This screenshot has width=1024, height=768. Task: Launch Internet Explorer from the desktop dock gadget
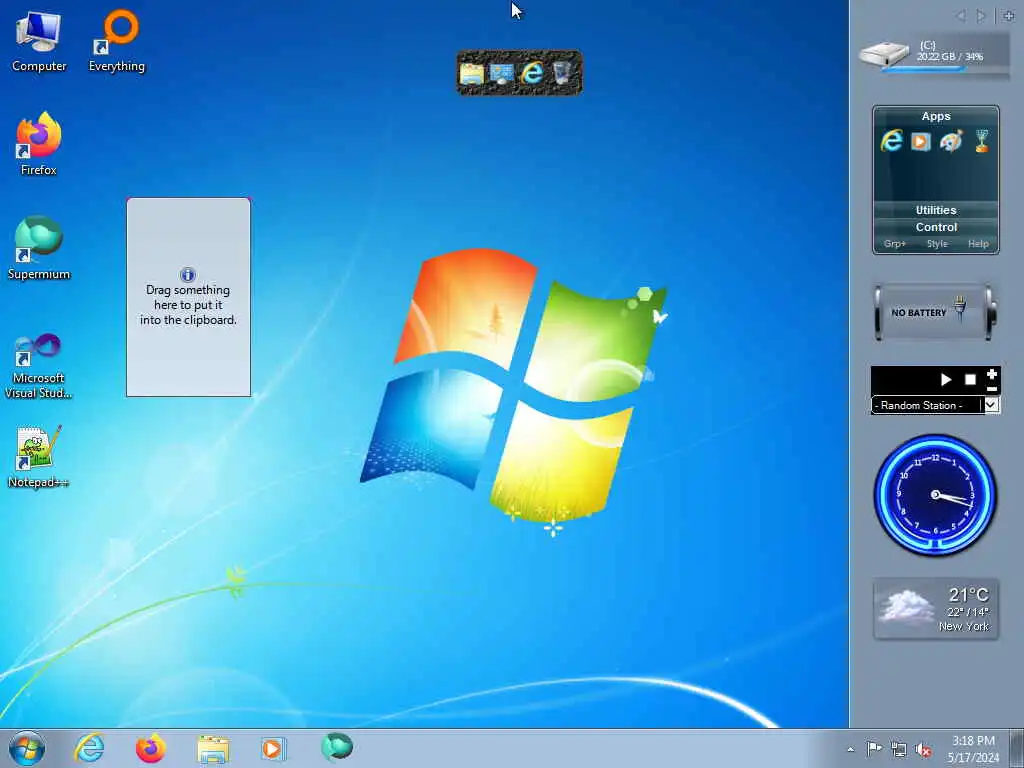(x=532, y=73)
